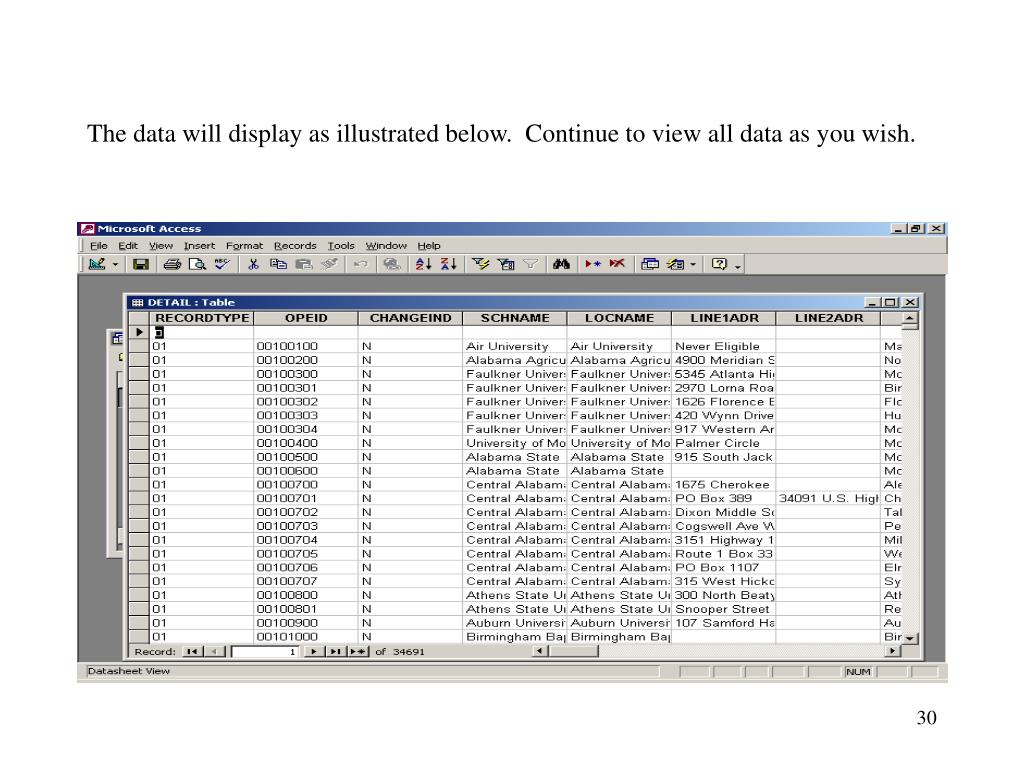Select the SCHNAME column header
This screenshot has height=768, width=1024.
coord(515,318)
